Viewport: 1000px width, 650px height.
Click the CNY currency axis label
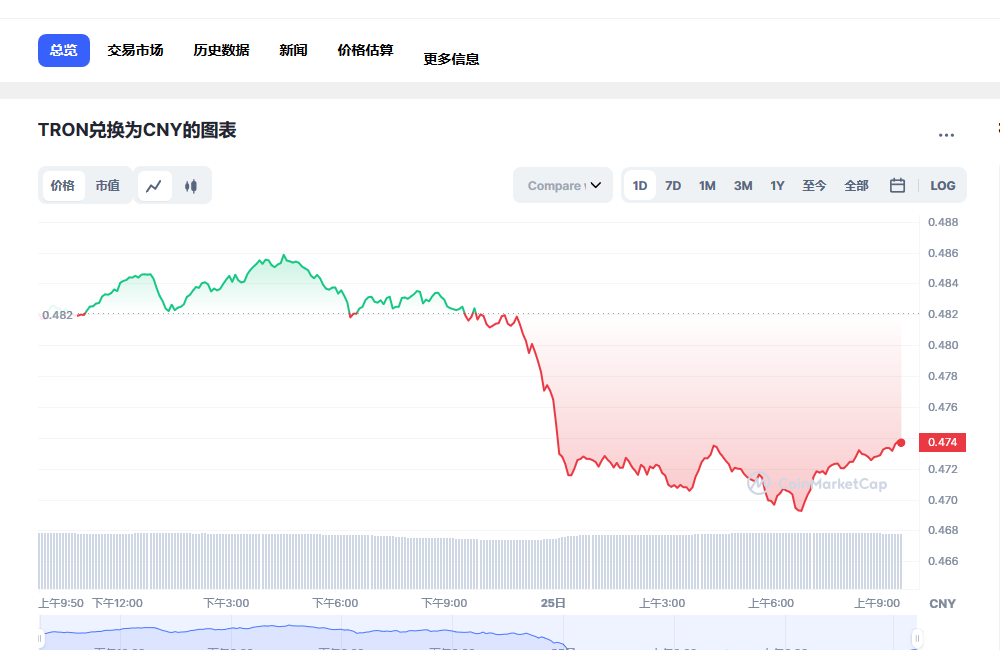tap(943, 603)
